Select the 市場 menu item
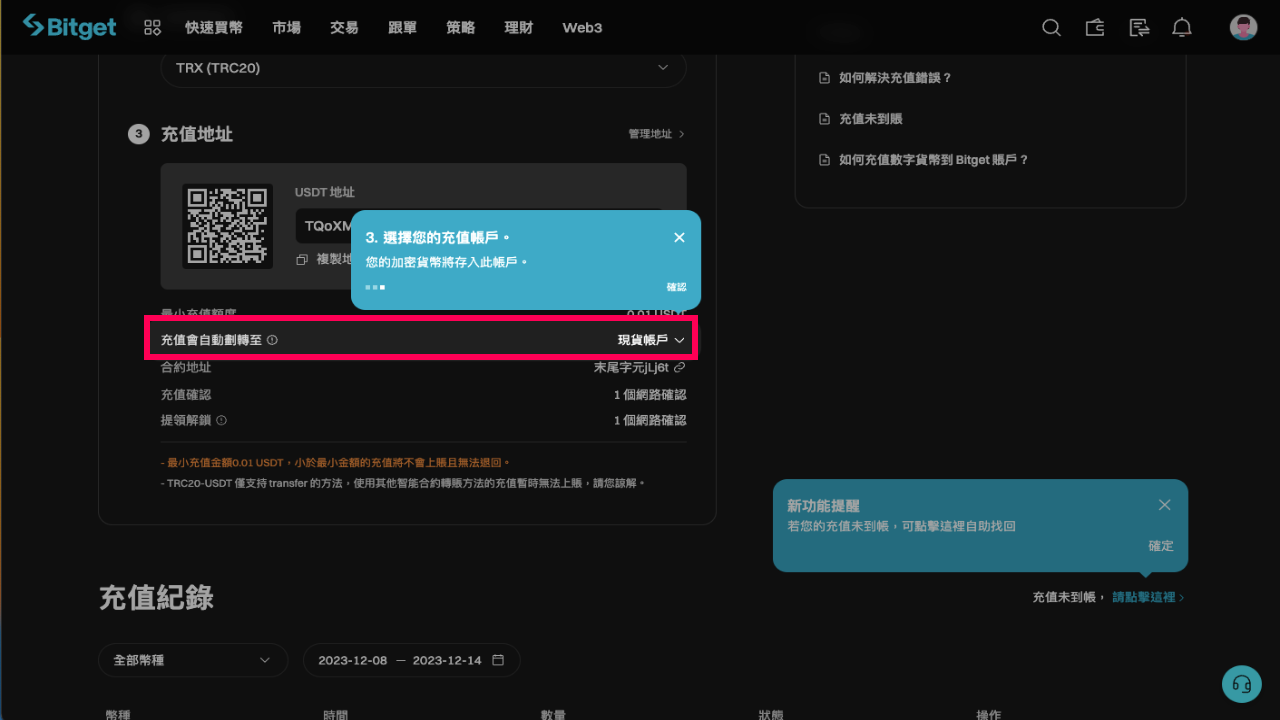The height and width of the screenshot is (720, 1280). click(286, 28)
